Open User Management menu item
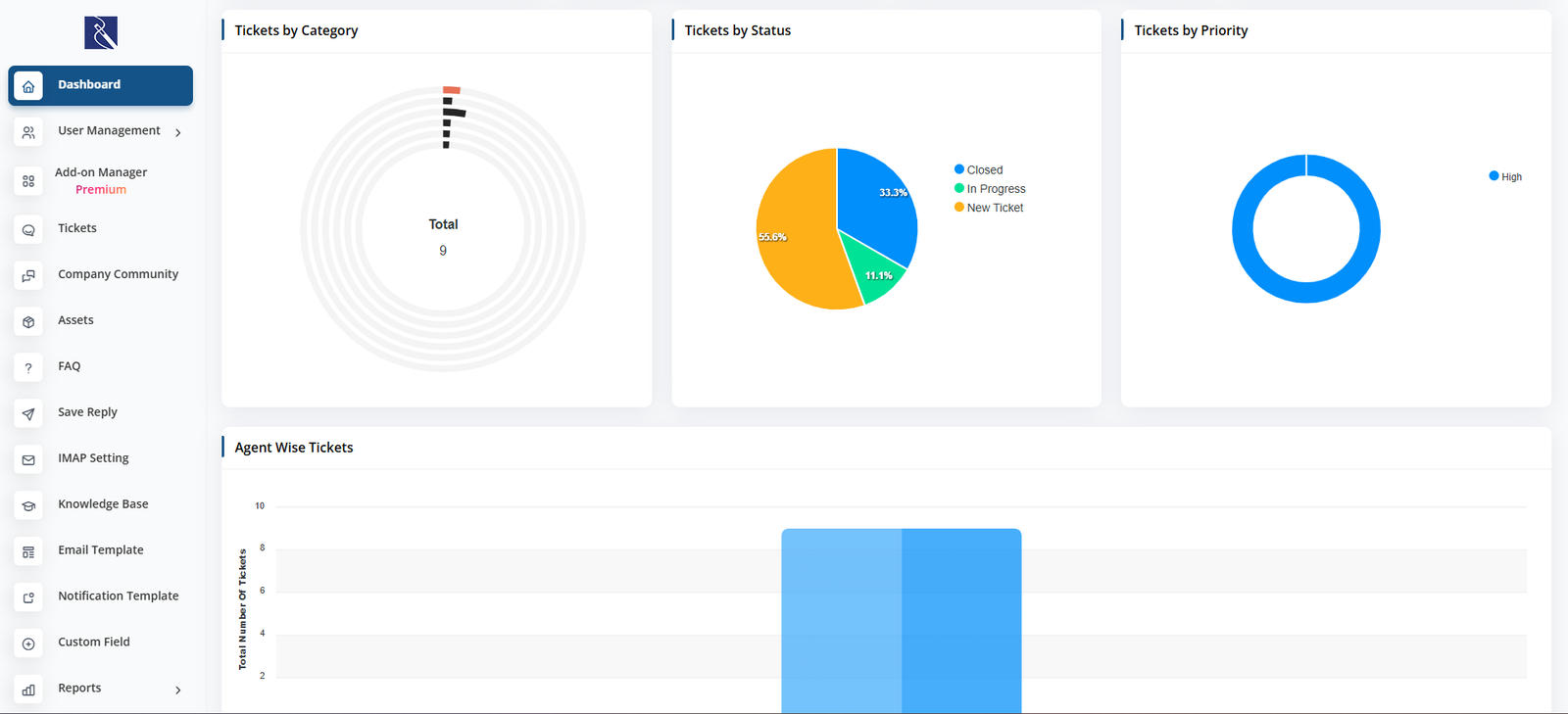 pos(109,130)
